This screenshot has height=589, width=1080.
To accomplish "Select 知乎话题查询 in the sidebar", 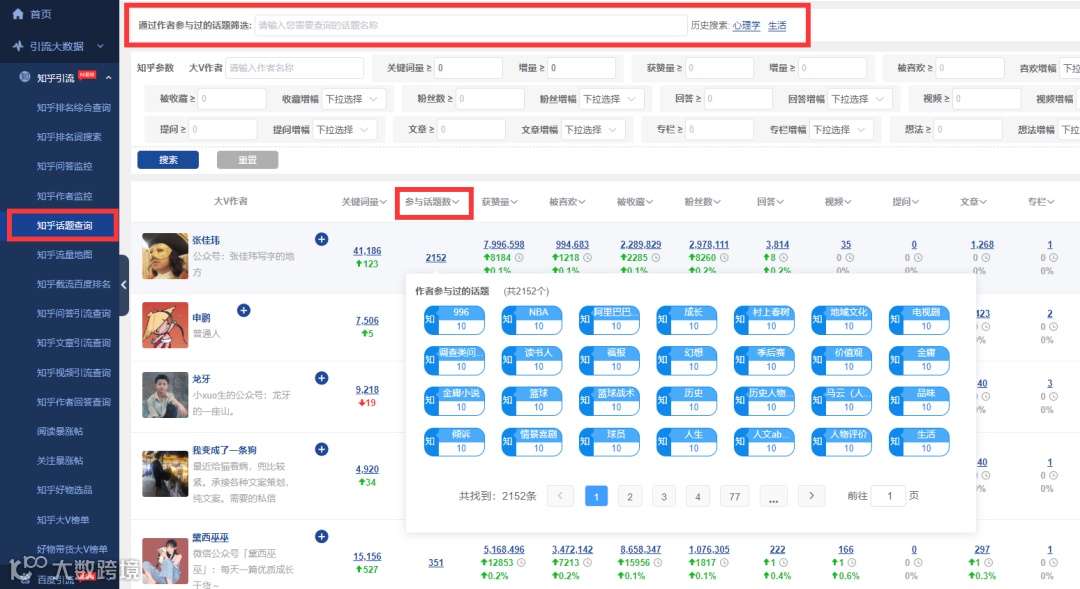I will click(x=64, y=225).
